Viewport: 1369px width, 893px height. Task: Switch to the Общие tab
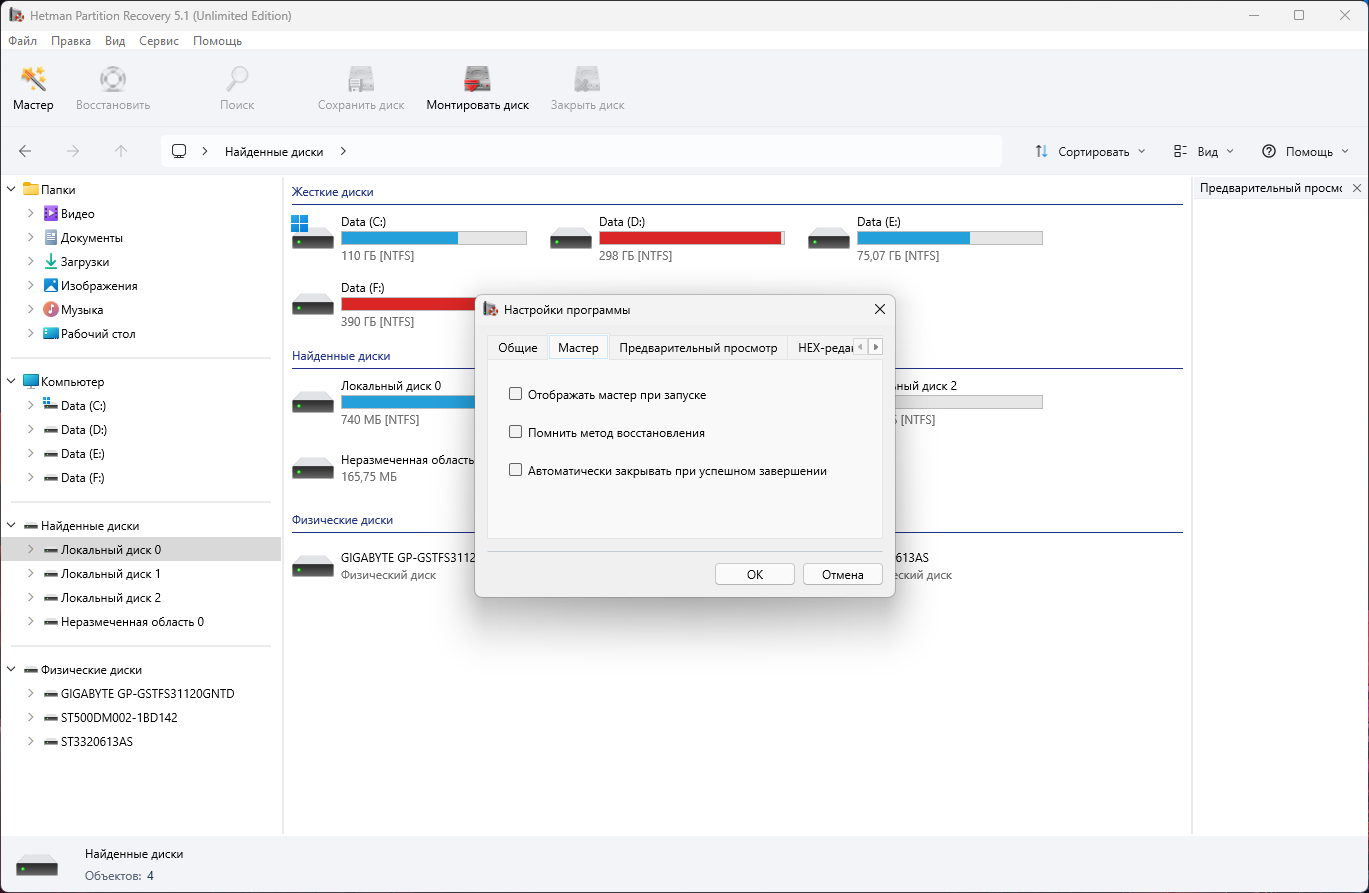(x=518, y=347)
